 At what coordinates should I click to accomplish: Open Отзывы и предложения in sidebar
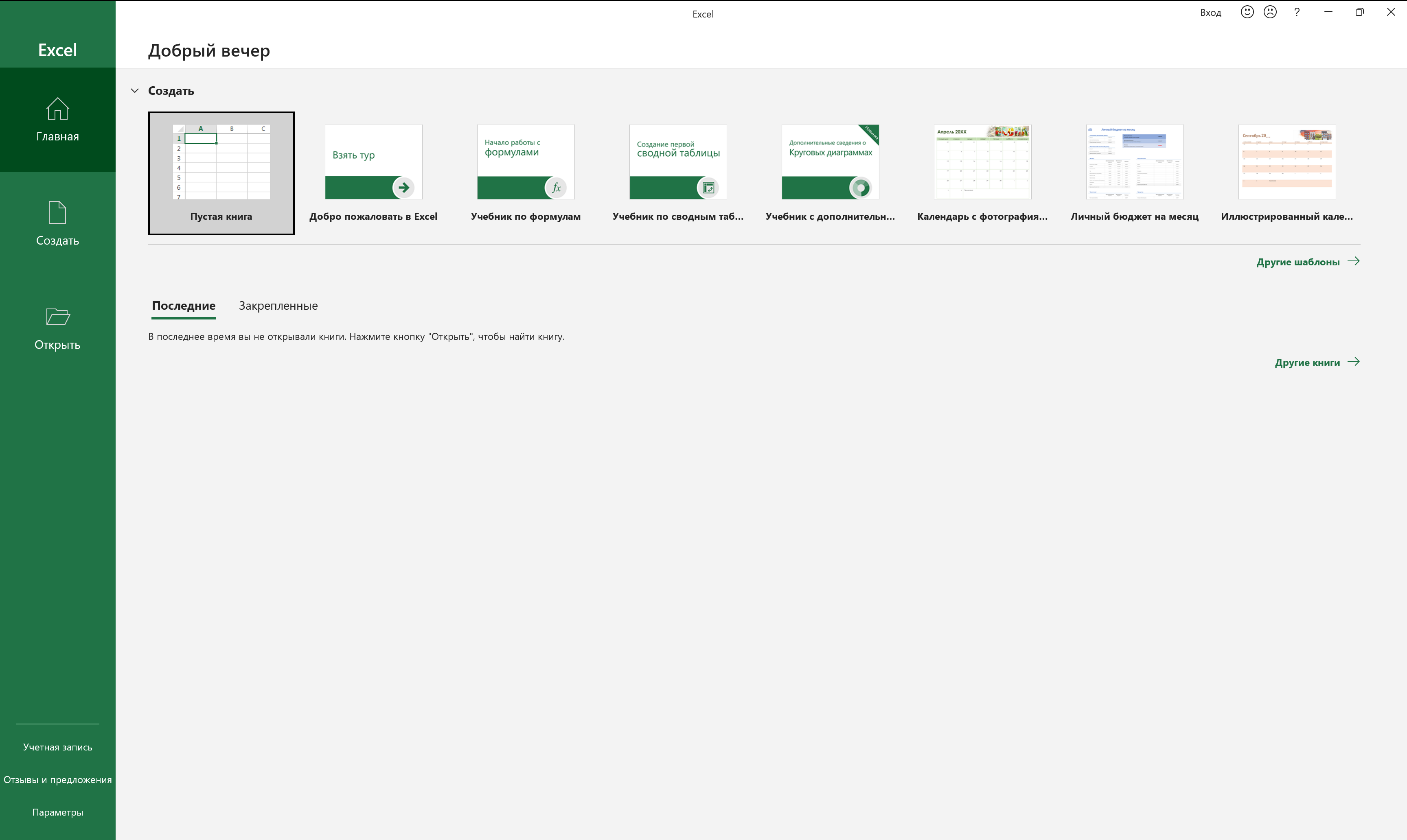[x=57, y=779]
